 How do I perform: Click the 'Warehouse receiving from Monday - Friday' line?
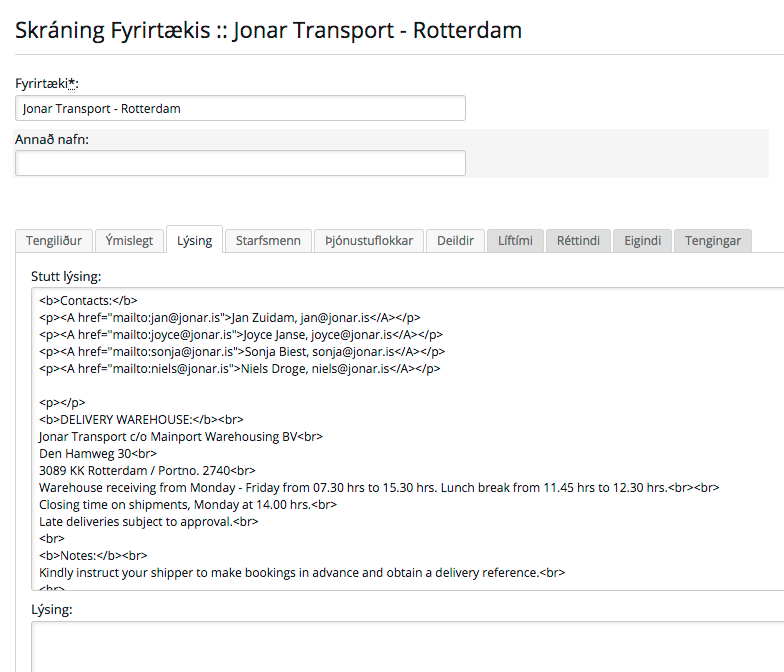tap(379, 488)
